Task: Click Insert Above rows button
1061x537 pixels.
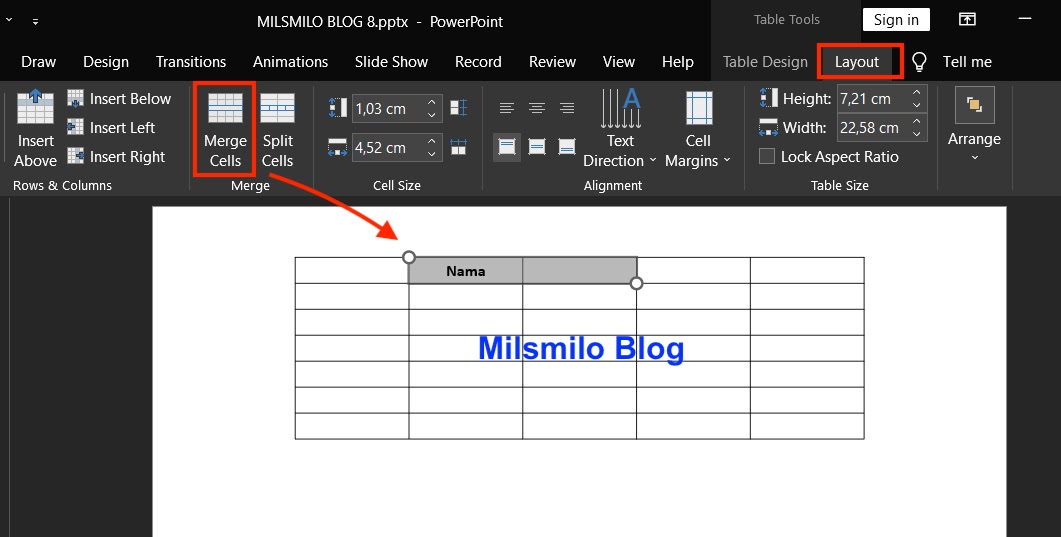Action: click(x=35, y=129)
